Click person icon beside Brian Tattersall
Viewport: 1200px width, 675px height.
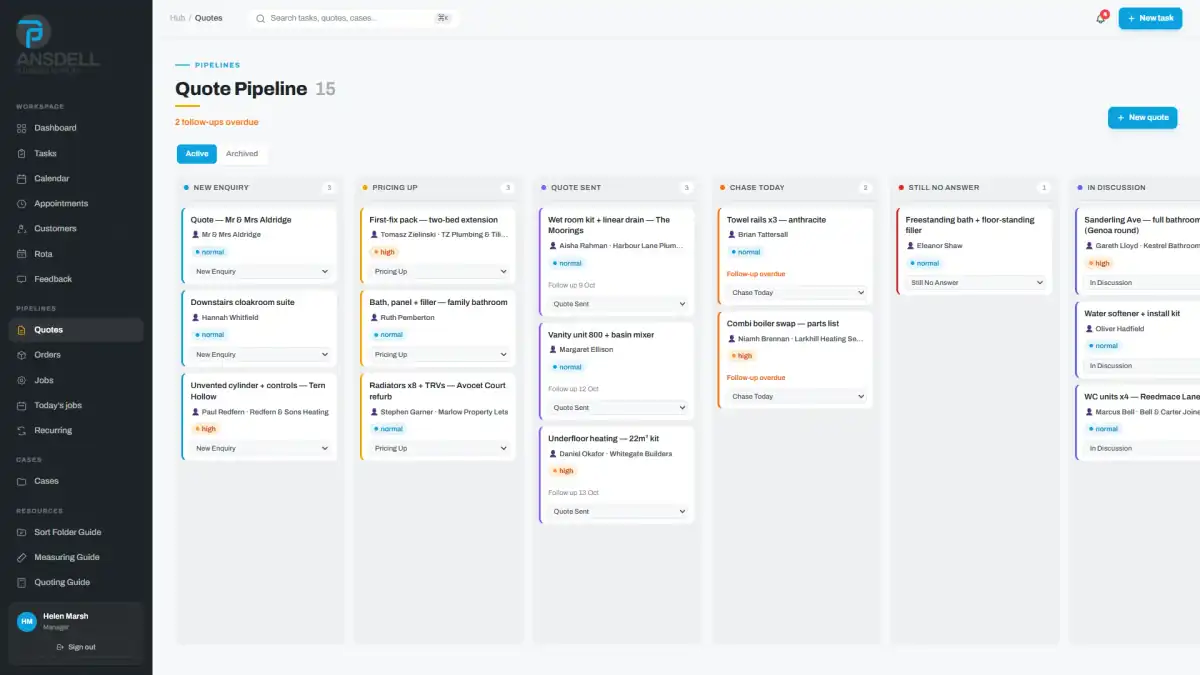[731, 235]
